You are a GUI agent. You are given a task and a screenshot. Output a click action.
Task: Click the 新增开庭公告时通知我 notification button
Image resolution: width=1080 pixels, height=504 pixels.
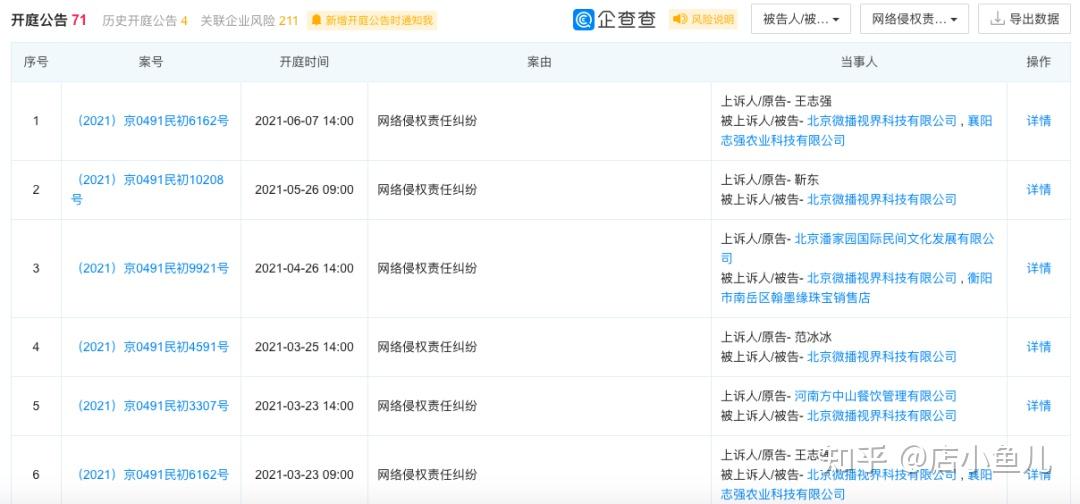[x=372, y=20]
